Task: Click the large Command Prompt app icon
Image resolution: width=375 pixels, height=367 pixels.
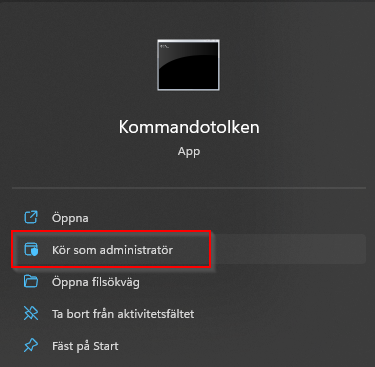Action: coord(188,65)
